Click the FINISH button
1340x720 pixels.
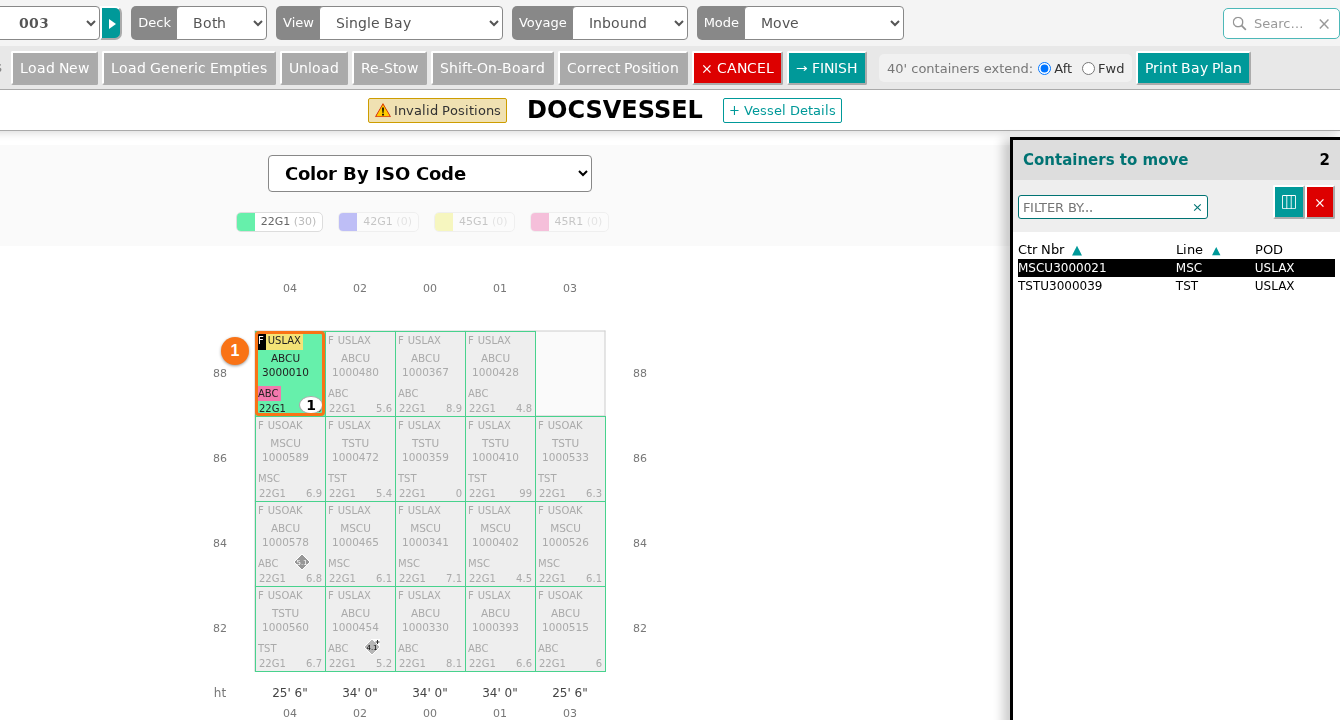tap(827, 68)
